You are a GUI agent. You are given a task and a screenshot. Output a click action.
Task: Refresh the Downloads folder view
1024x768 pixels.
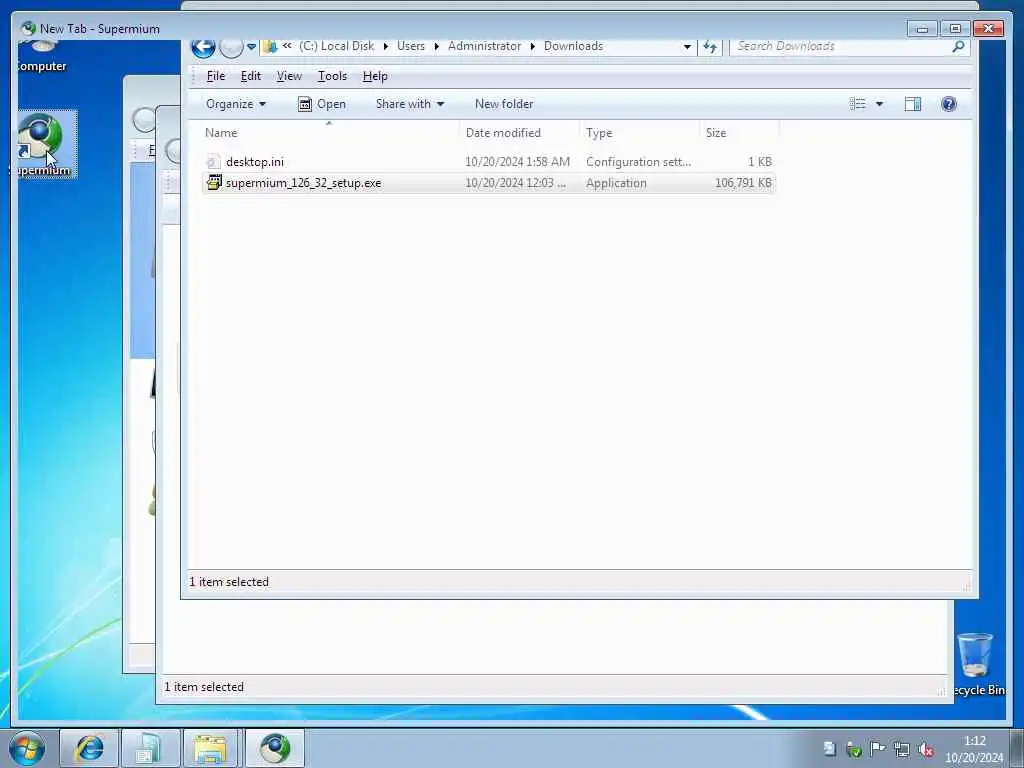710,46
